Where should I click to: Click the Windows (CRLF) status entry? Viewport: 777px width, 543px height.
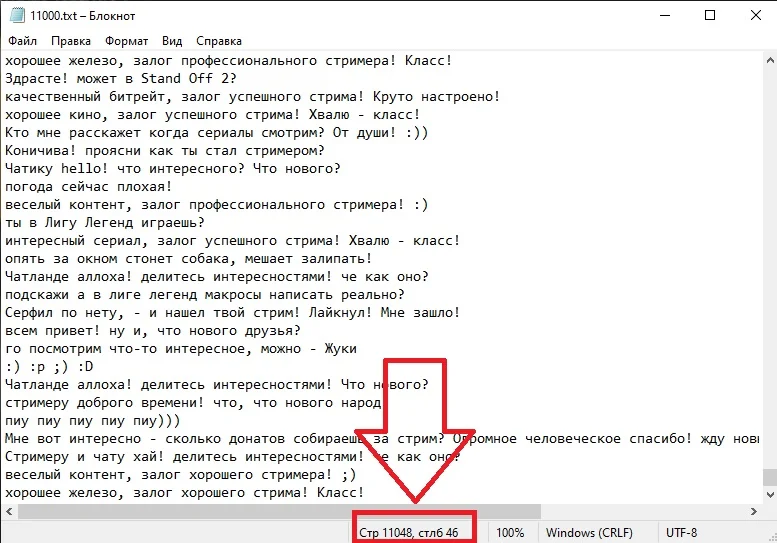pos(589,533)
